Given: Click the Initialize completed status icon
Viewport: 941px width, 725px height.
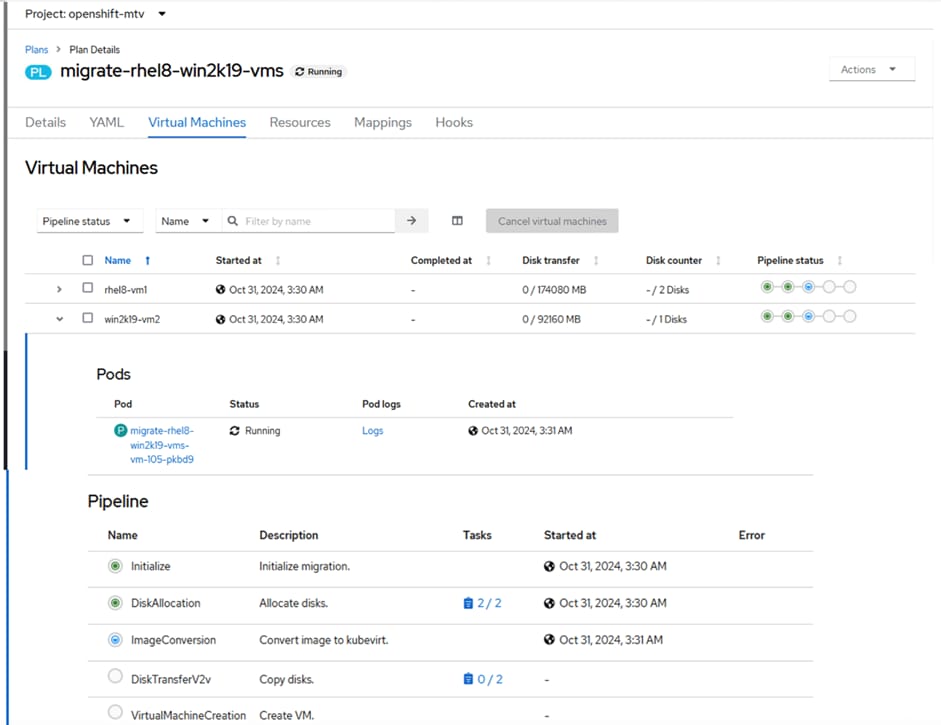Looking at the screenshot, I should (x=115, y=566).
